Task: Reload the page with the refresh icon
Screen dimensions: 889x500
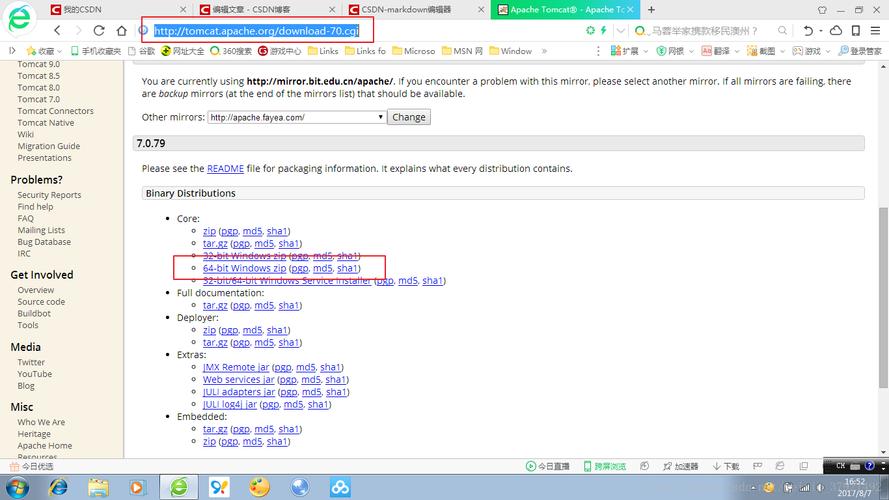Action: [x=99, y=30]
